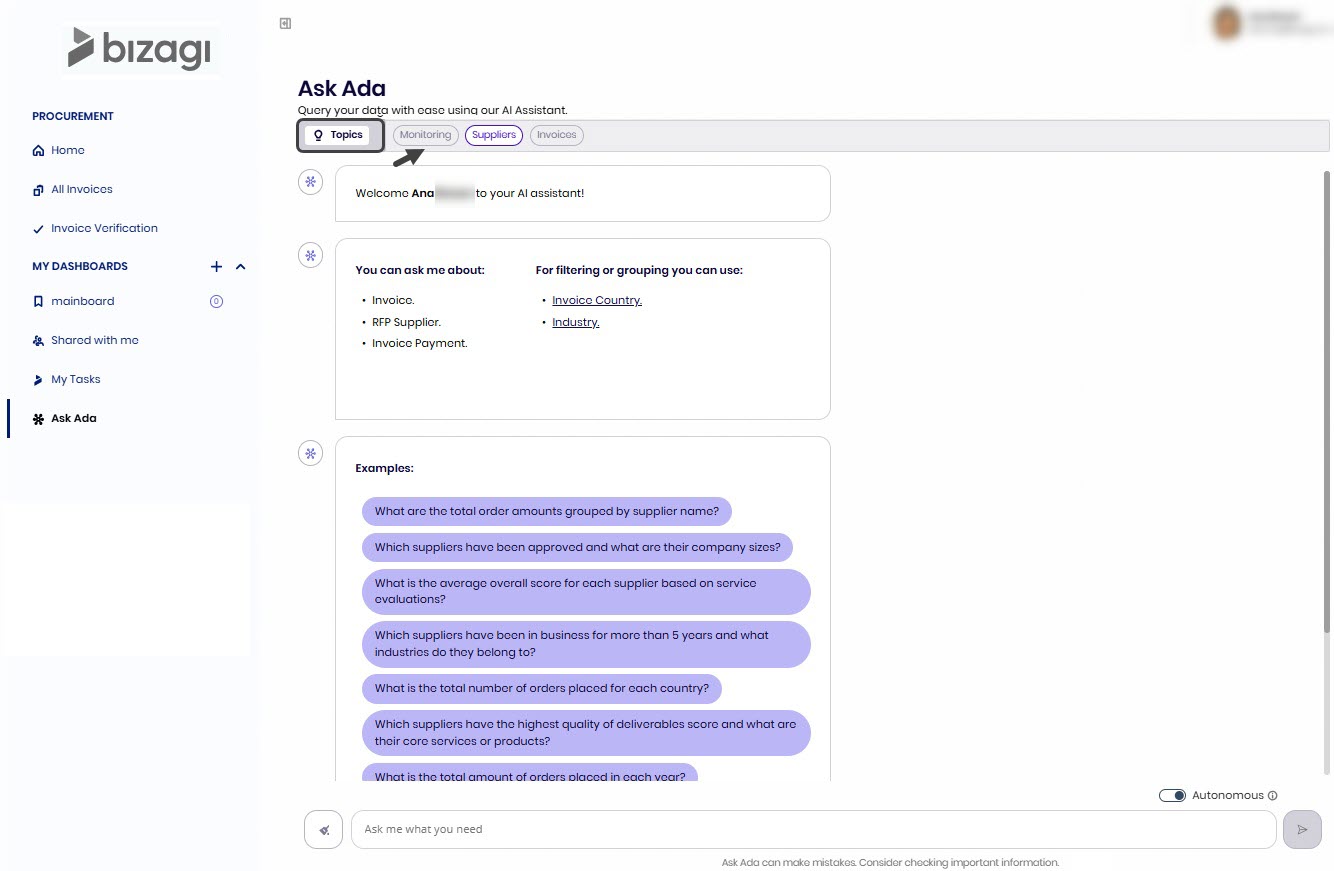Click the plus icon to add dashboard
This screenshot has width=1334, height=871.
(216, 267)
